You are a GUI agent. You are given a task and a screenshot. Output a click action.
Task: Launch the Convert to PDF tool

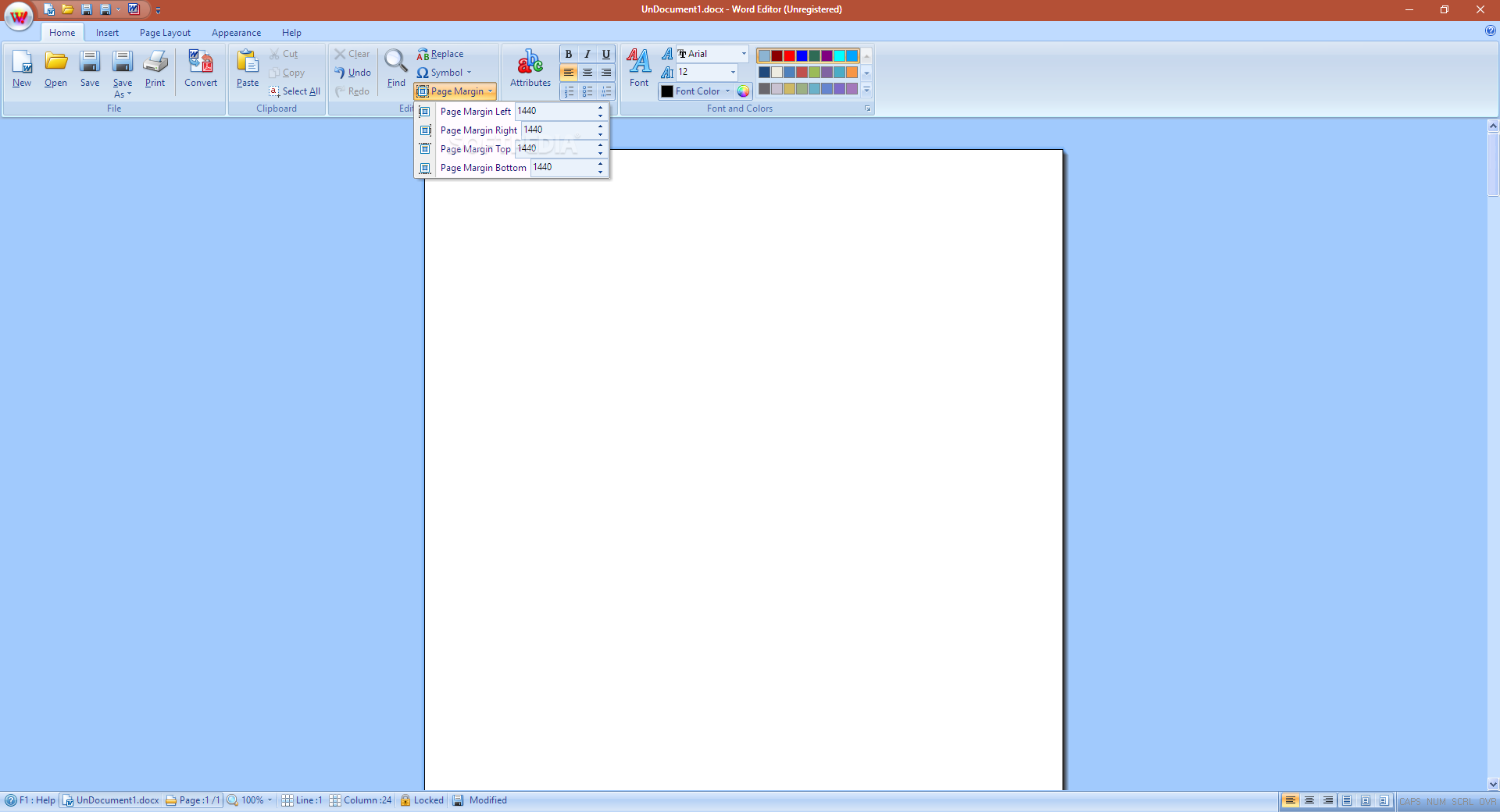pos(201,69)
